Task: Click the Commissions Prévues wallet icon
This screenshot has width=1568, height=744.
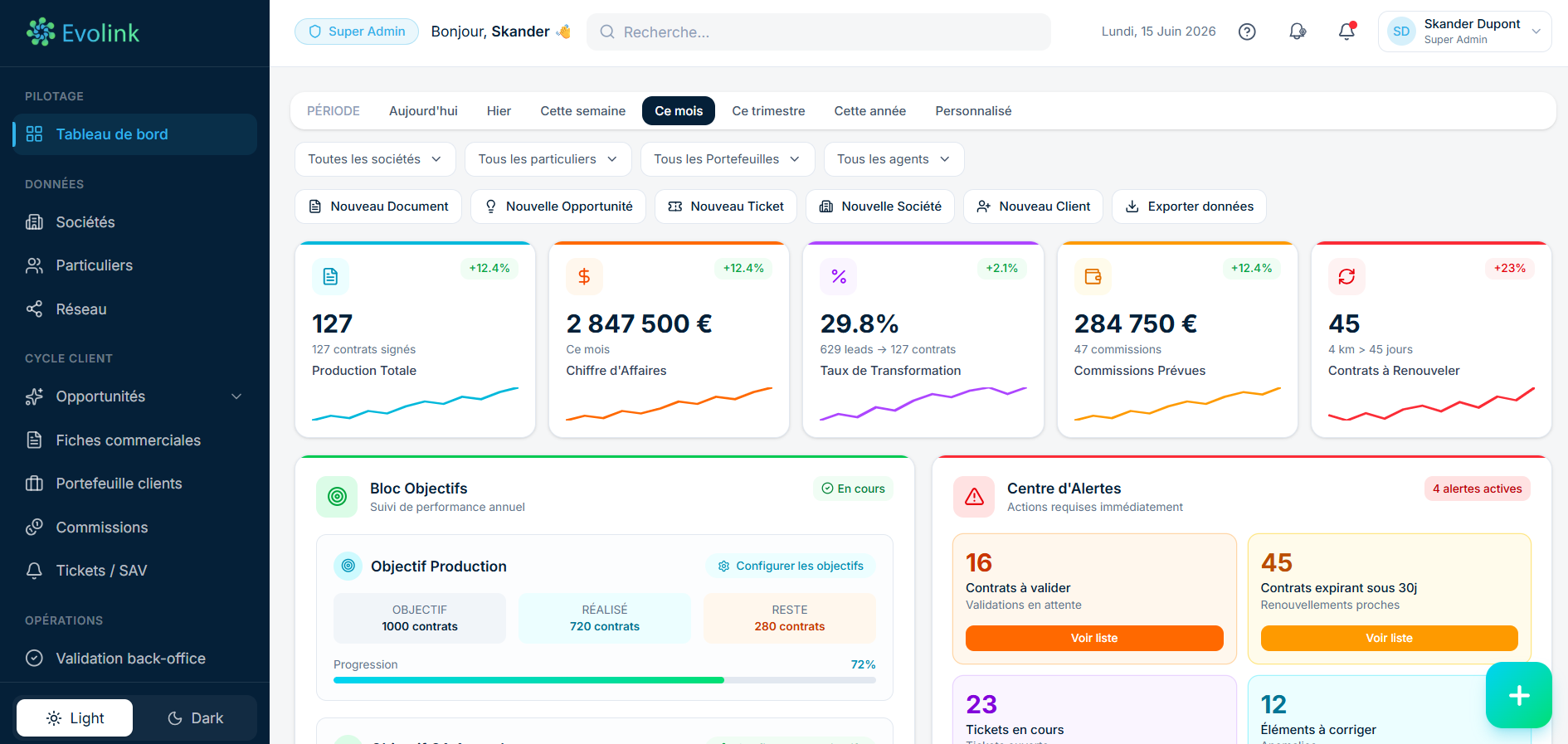Action: (x=1093, y=276)
